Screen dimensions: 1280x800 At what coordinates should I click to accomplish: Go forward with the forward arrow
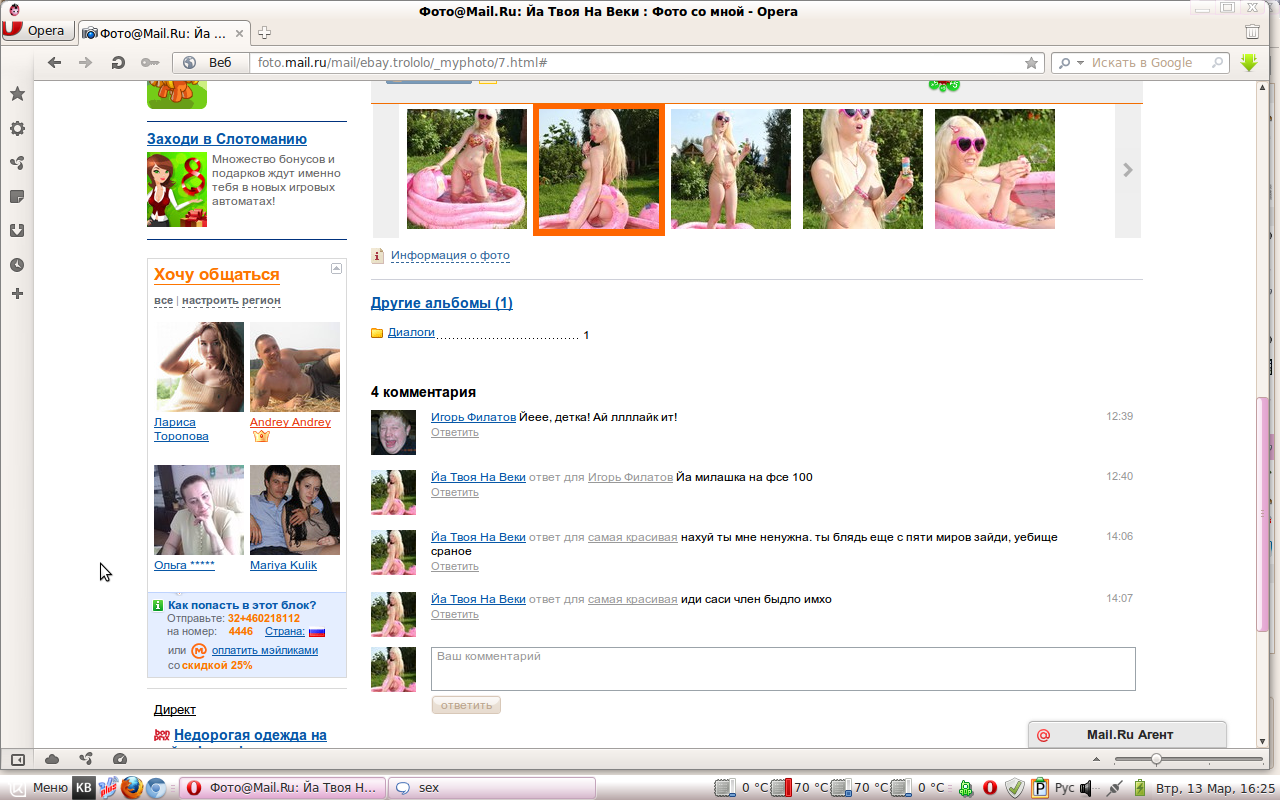point(86,63)
